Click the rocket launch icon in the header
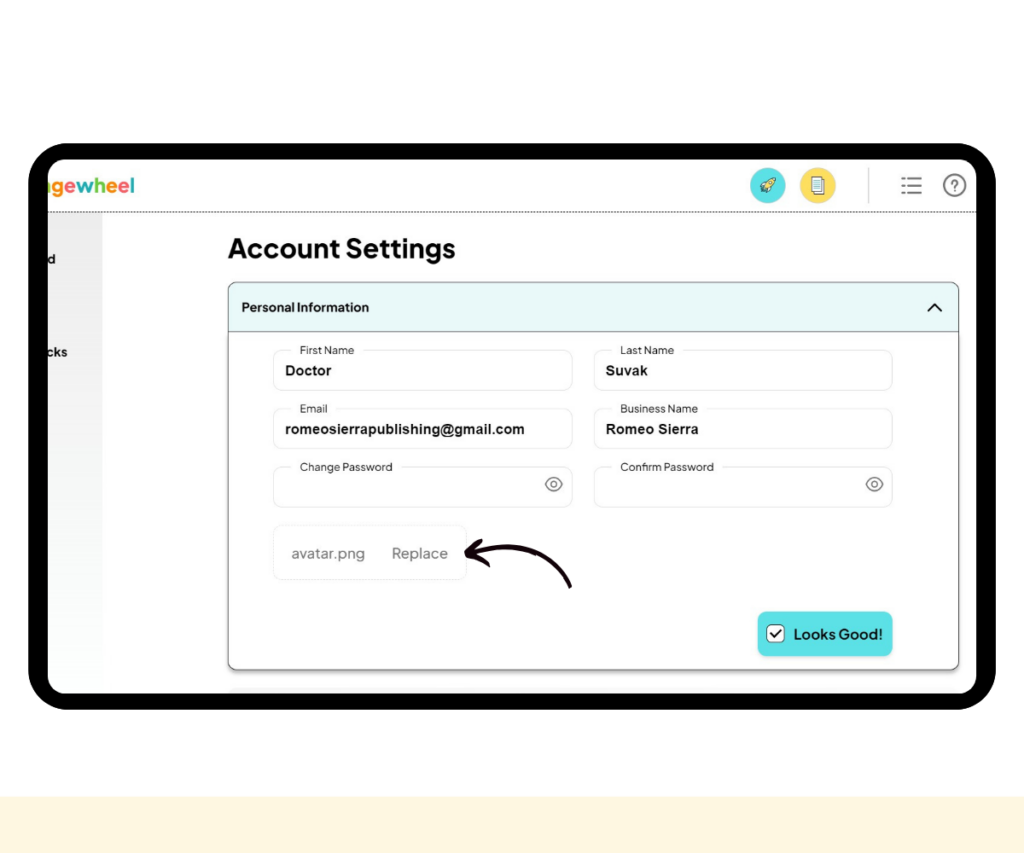Image resolution: width=1024 pixels, height=853 pixels. point(767,185)
